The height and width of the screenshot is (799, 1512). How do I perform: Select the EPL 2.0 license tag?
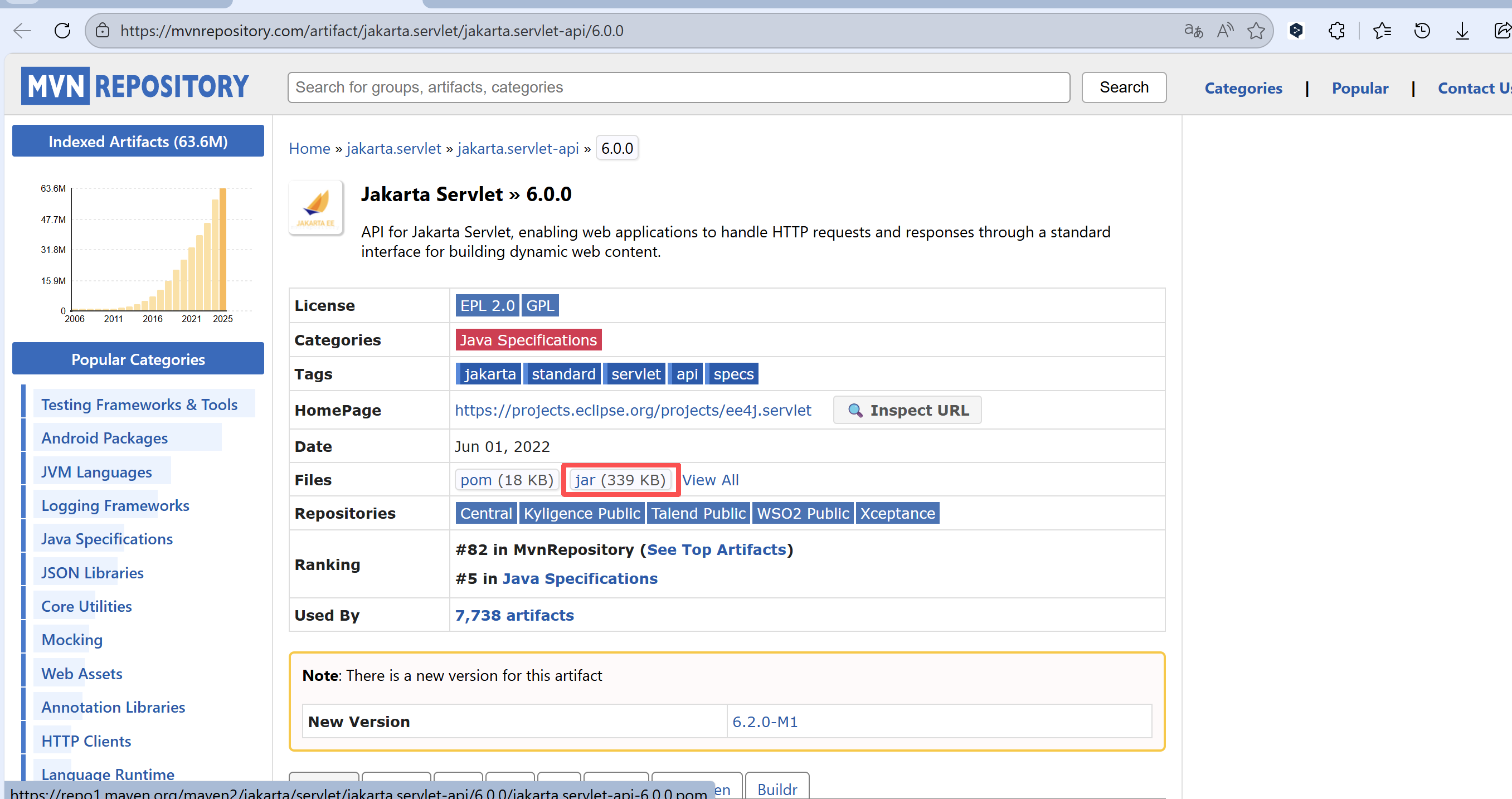pyautogui.click(x=487, y=306)
